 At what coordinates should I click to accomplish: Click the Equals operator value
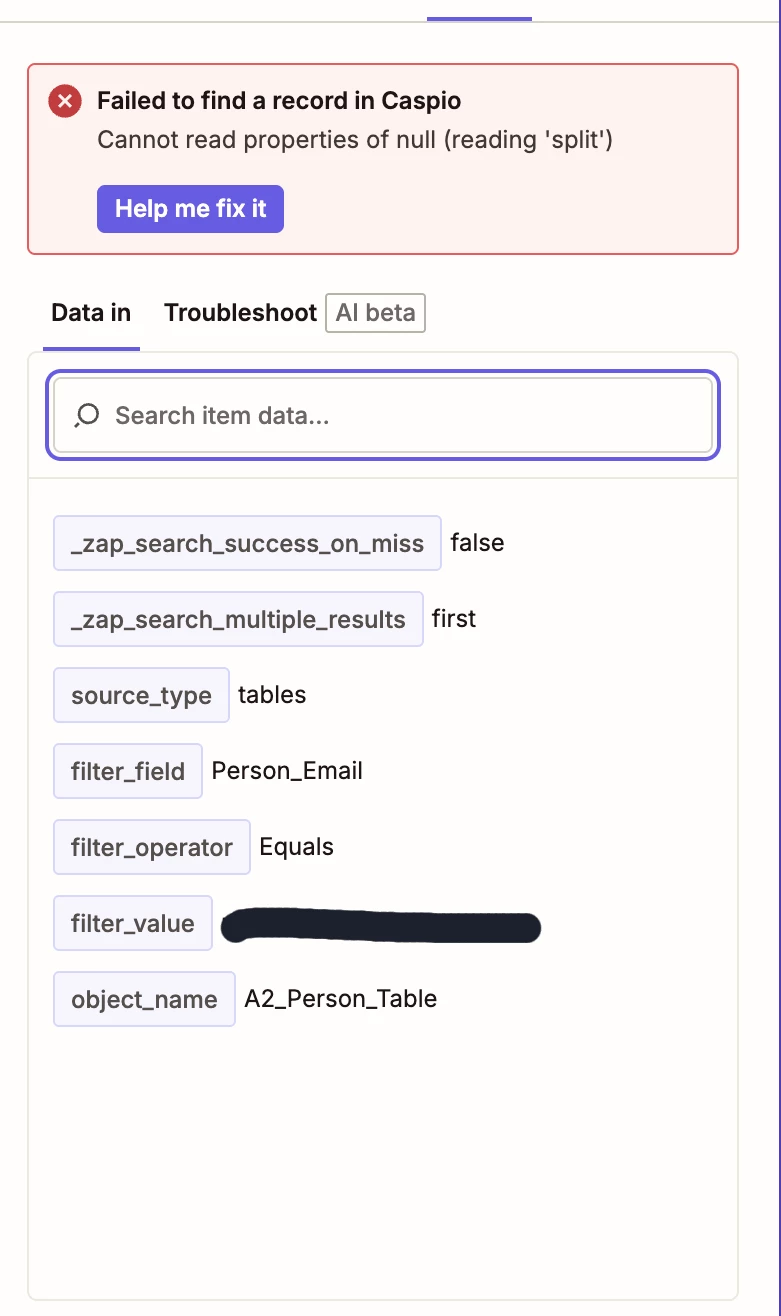[297, 847]
